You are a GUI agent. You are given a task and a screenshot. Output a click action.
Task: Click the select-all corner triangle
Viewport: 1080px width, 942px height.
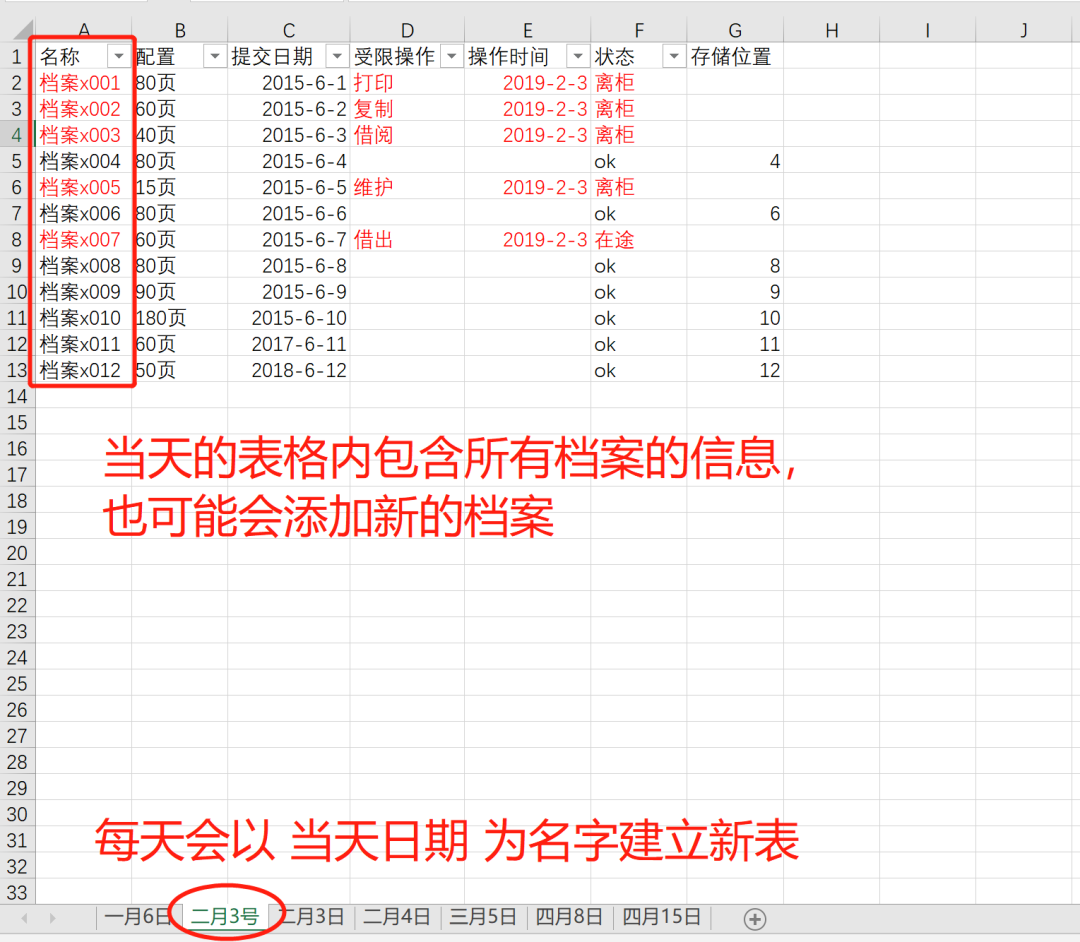pos(21,30)
